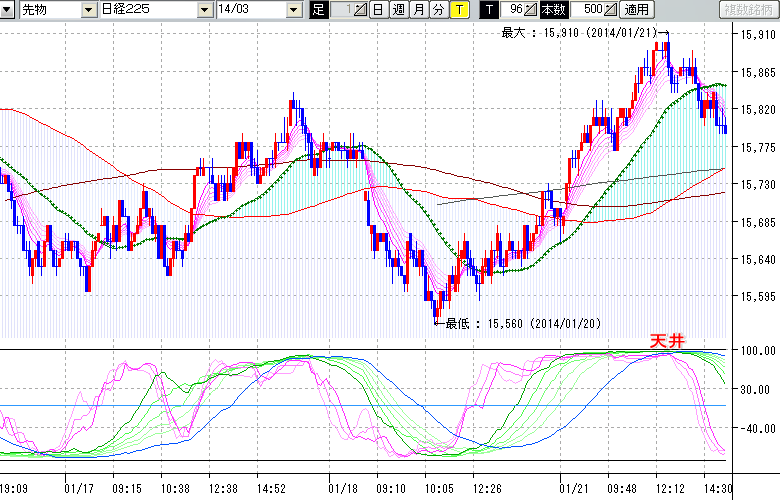The height and width of the screenshot is (500, 780).
Task: Click the yellow T tick button
Action: tap(459, 10)
